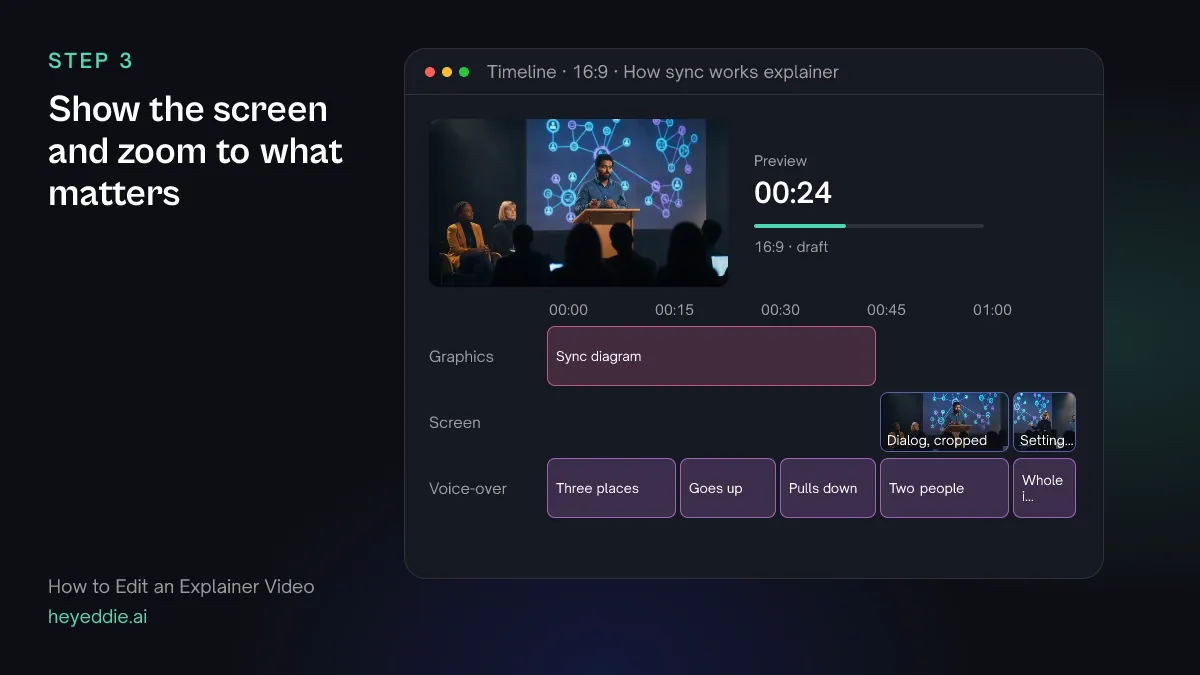1200x675 pixels.
Task: Click the Screen track label
Action: [x=455, y=422]
